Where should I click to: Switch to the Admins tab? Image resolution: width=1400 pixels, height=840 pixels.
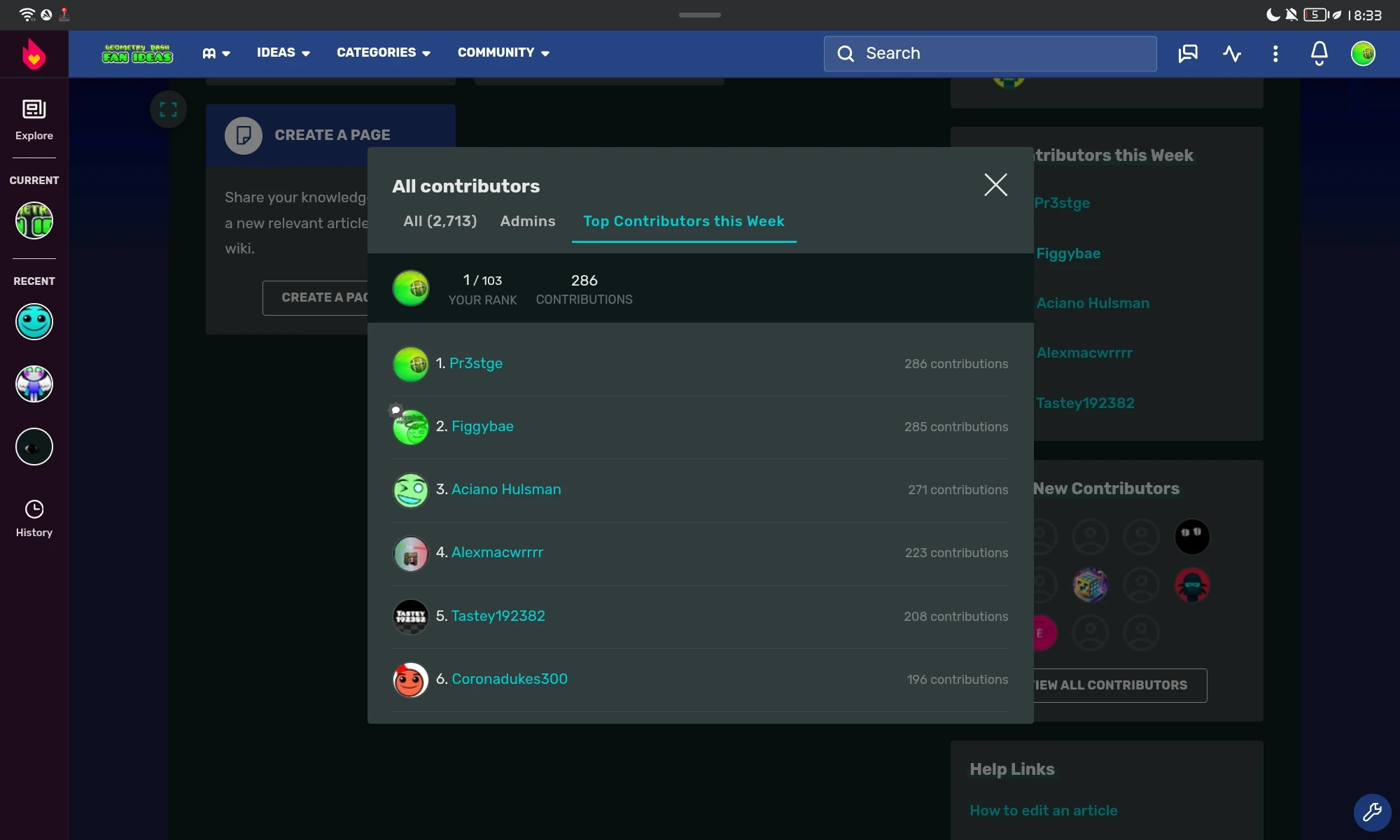pyautogui.click(x=527, y=221)
